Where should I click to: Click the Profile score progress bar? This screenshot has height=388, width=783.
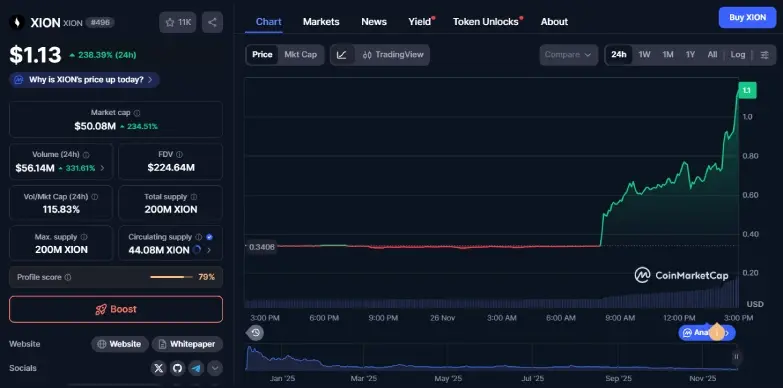tap(171, 277)
